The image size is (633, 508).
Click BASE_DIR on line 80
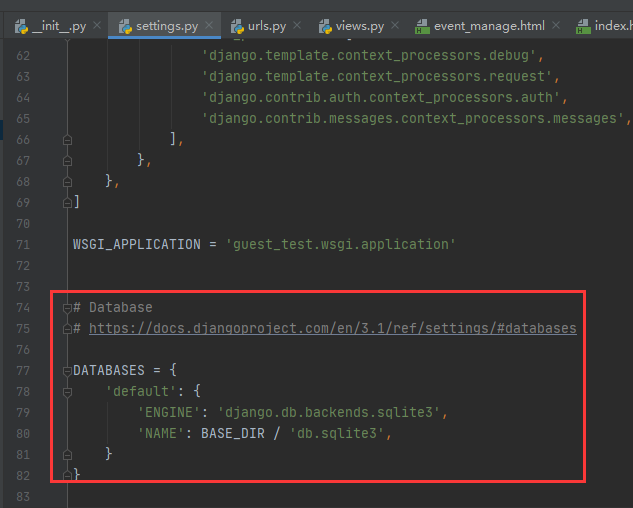[x=233, y=433]
